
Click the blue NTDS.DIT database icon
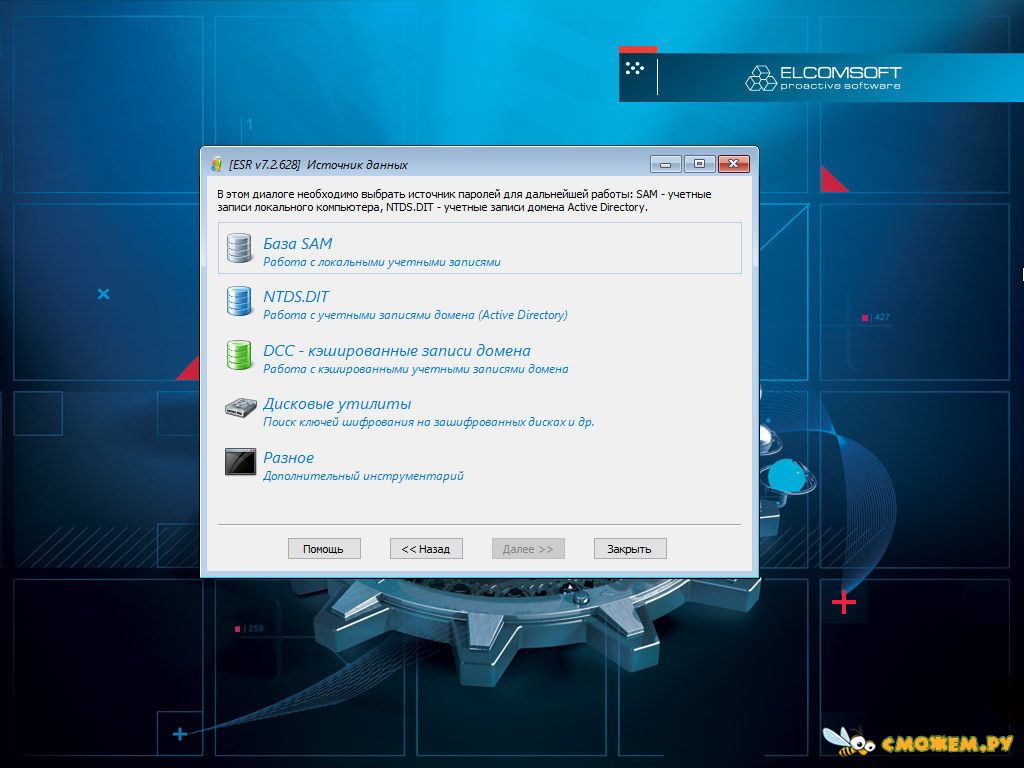coord(238,301)
